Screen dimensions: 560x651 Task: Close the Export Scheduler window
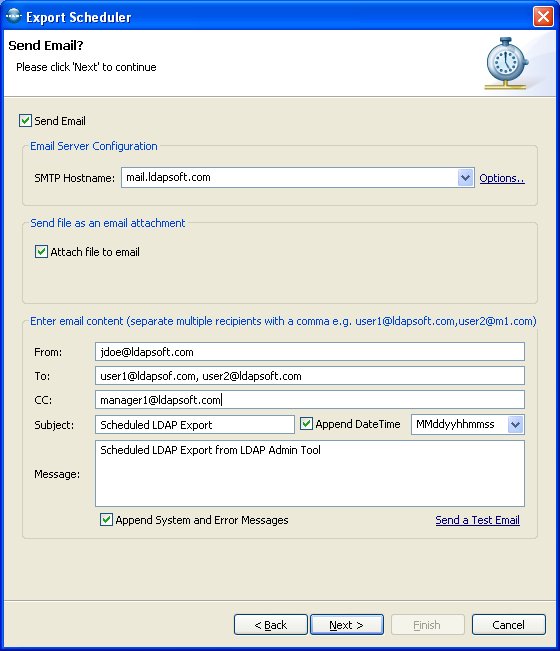point(543,17)
